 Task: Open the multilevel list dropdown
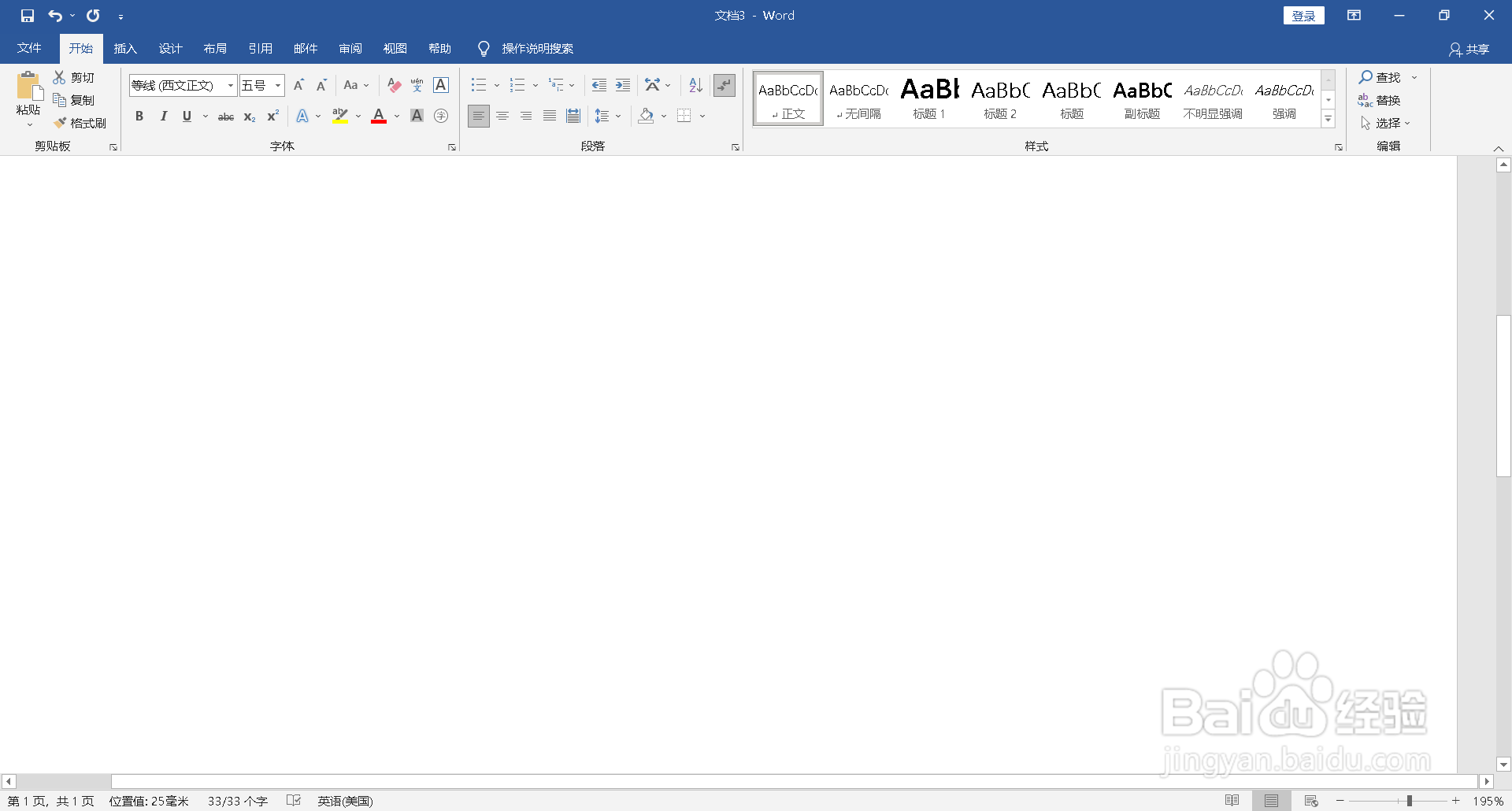point(572,85)
